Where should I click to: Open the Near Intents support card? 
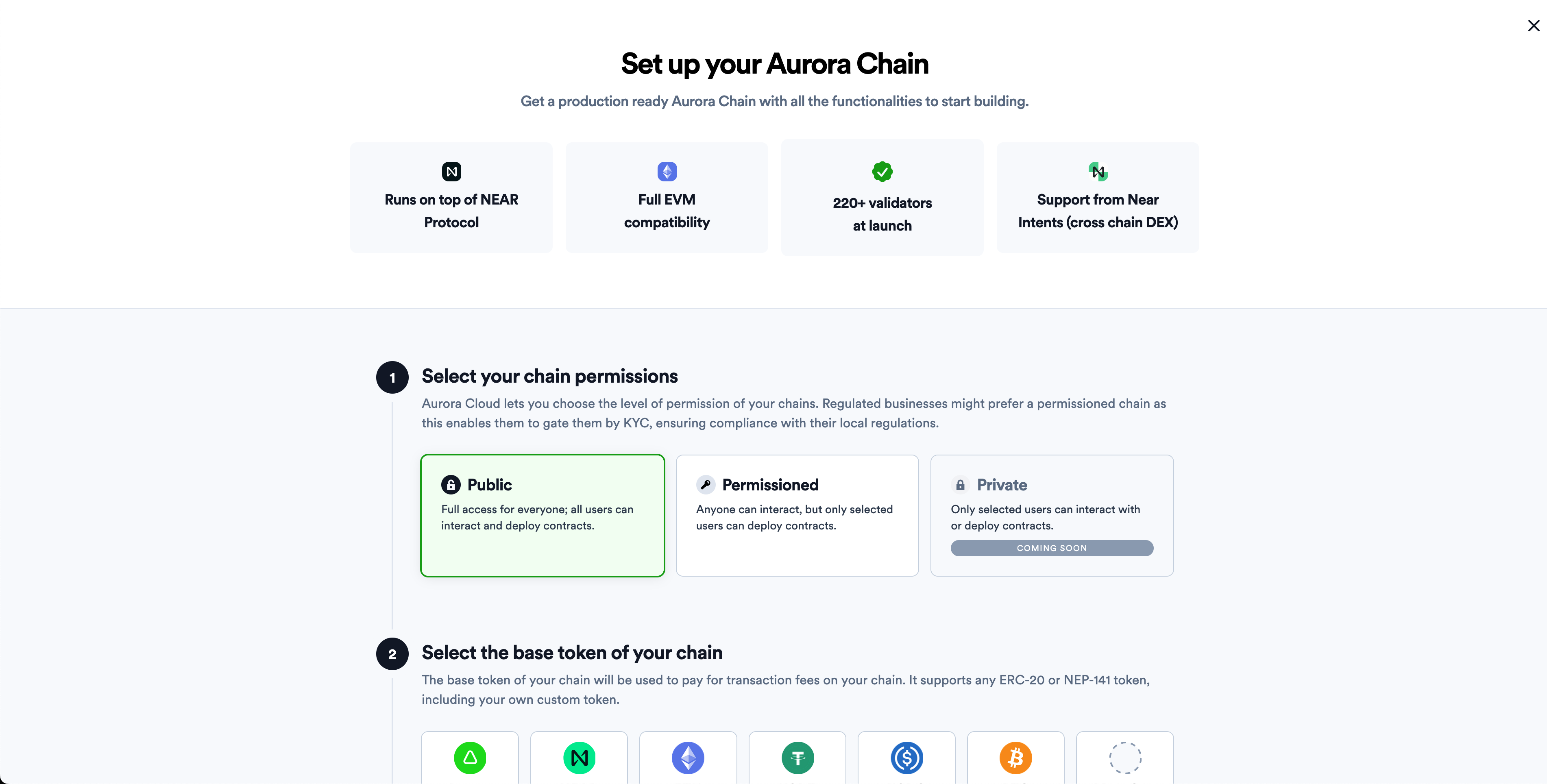(1098, 197)
